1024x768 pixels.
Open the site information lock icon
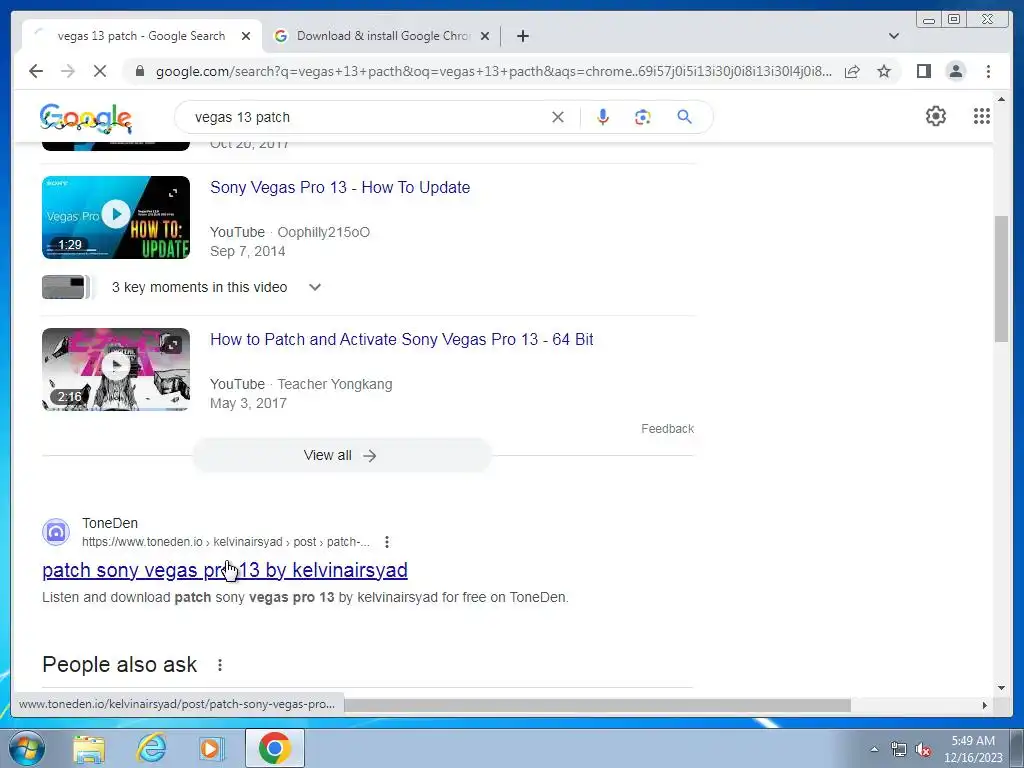click(139, 71)
